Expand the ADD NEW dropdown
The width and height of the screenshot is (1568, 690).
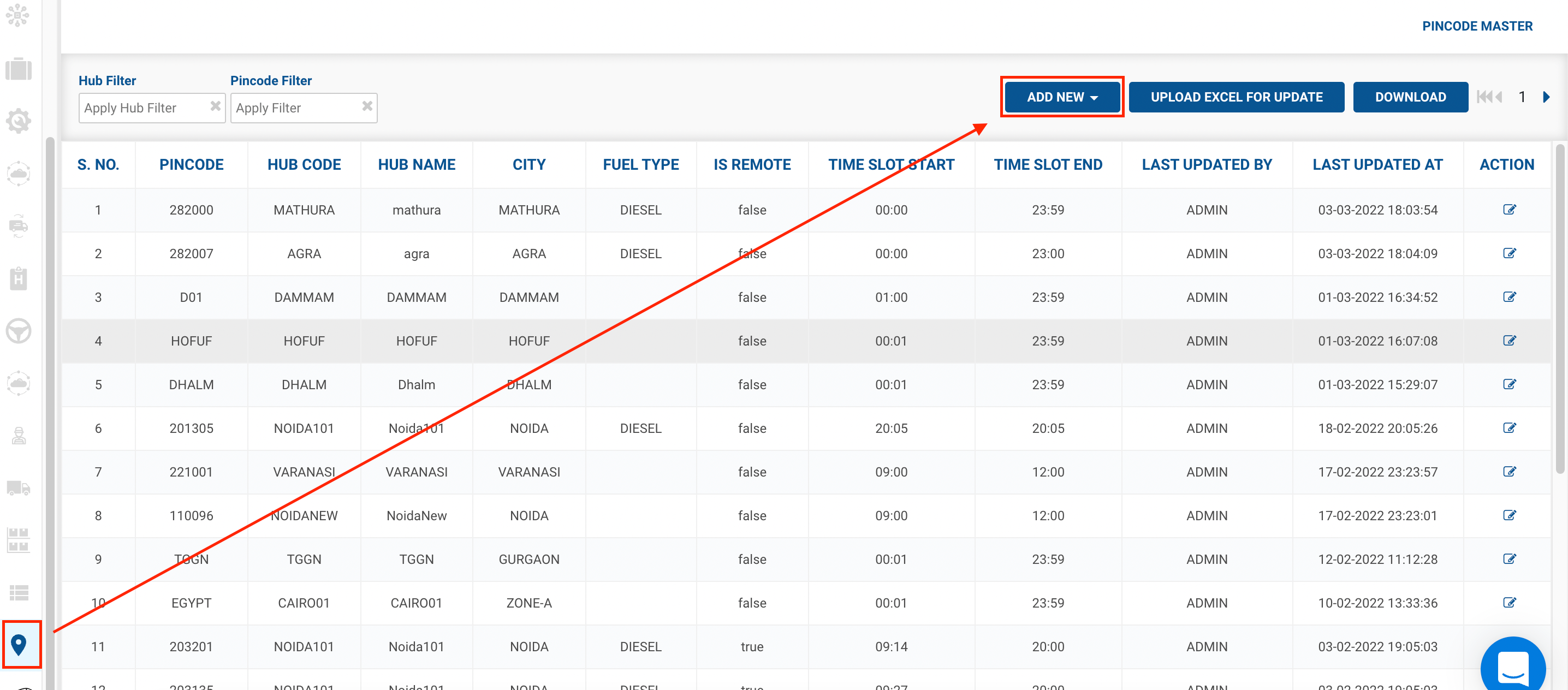click(1061, 97)
